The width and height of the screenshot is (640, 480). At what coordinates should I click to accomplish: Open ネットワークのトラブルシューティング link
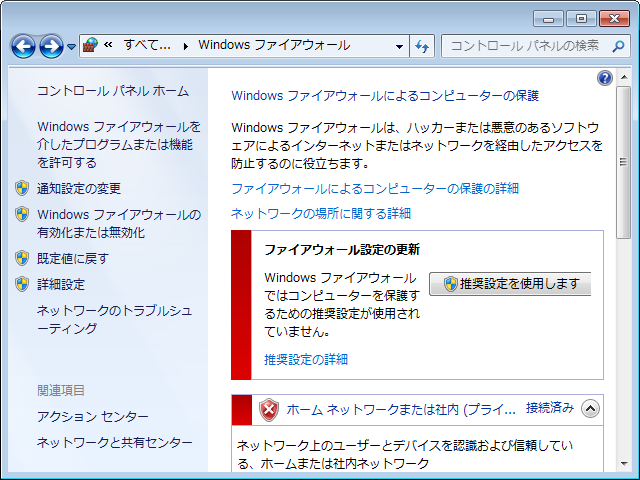[114, 320]
